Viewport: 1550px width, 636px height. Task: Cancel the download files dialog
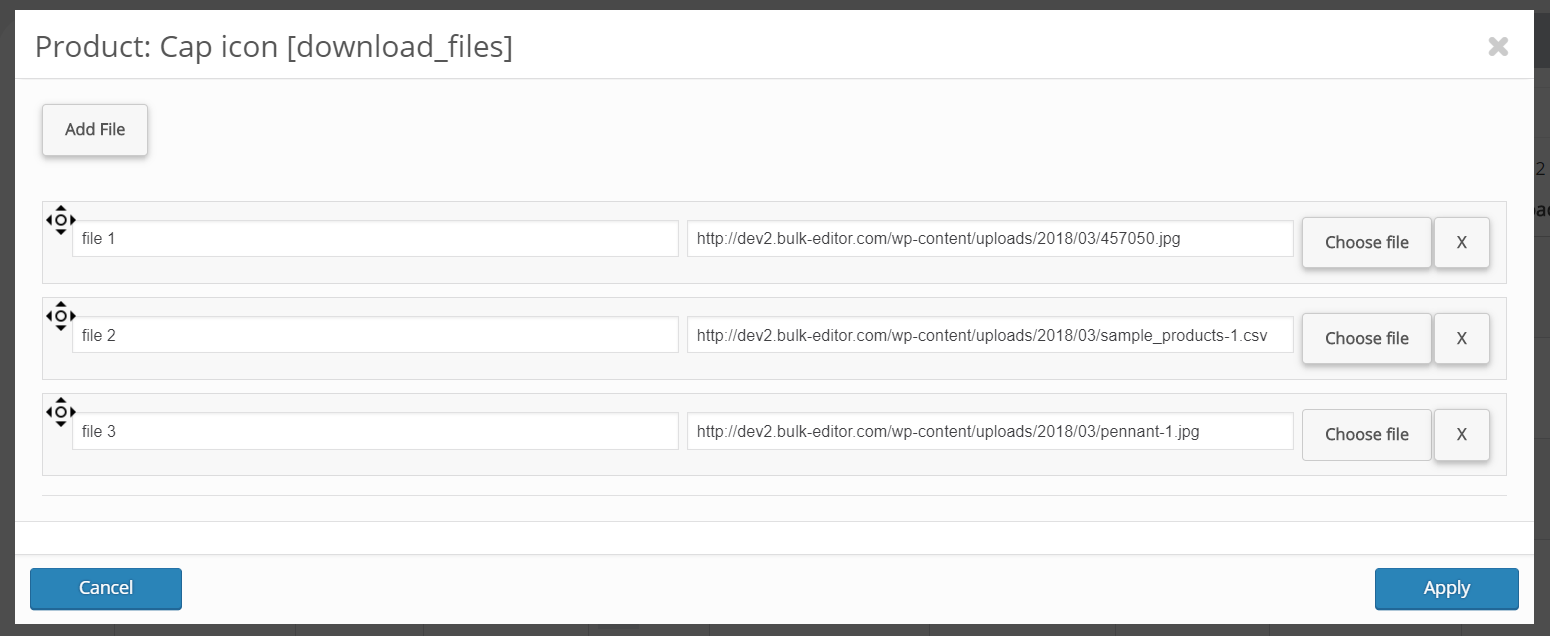pyautogui.click(x=106, y=588)
